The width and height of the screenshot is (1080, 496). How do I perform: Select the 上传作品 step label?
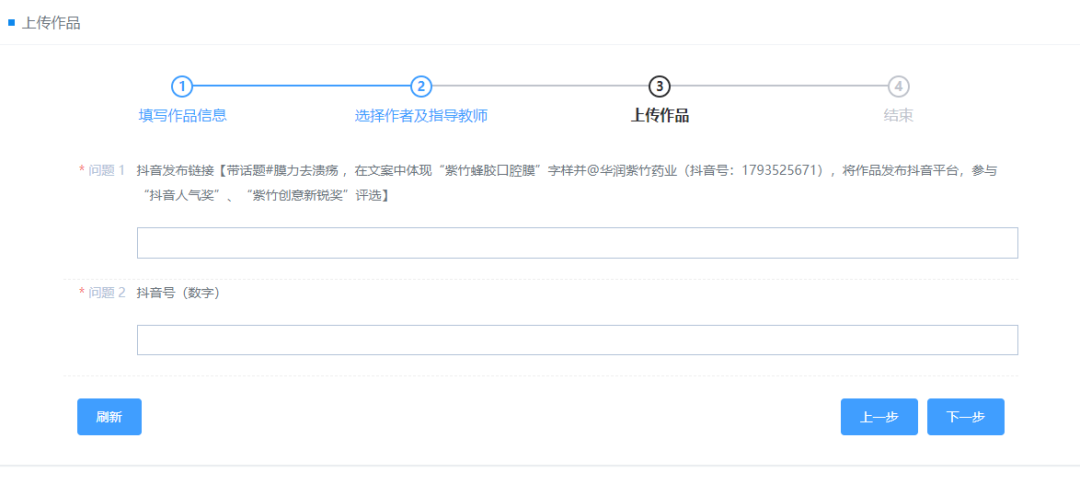click(x=660, y=116)
